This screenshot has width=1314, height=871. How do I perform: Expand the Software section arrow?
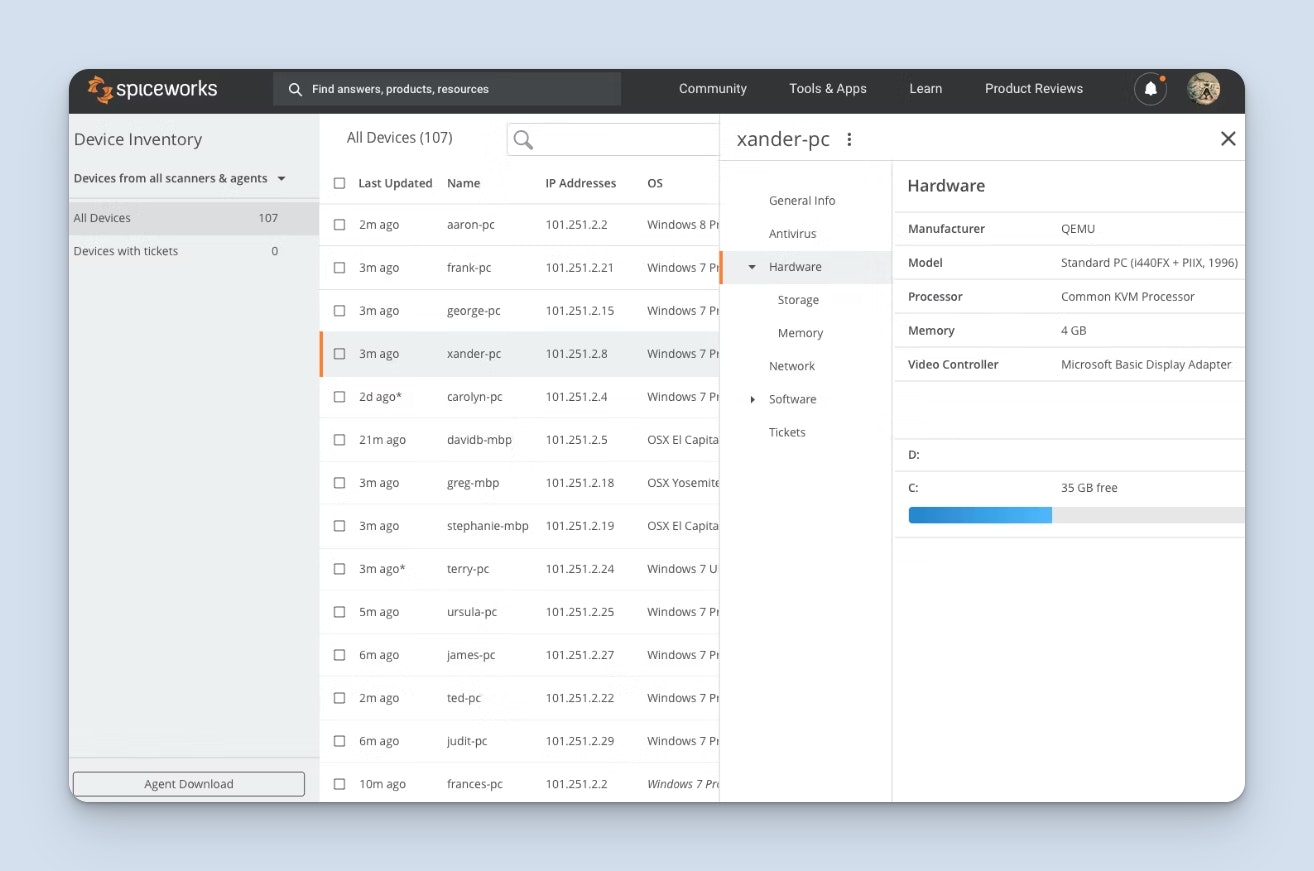click(752, 400)
